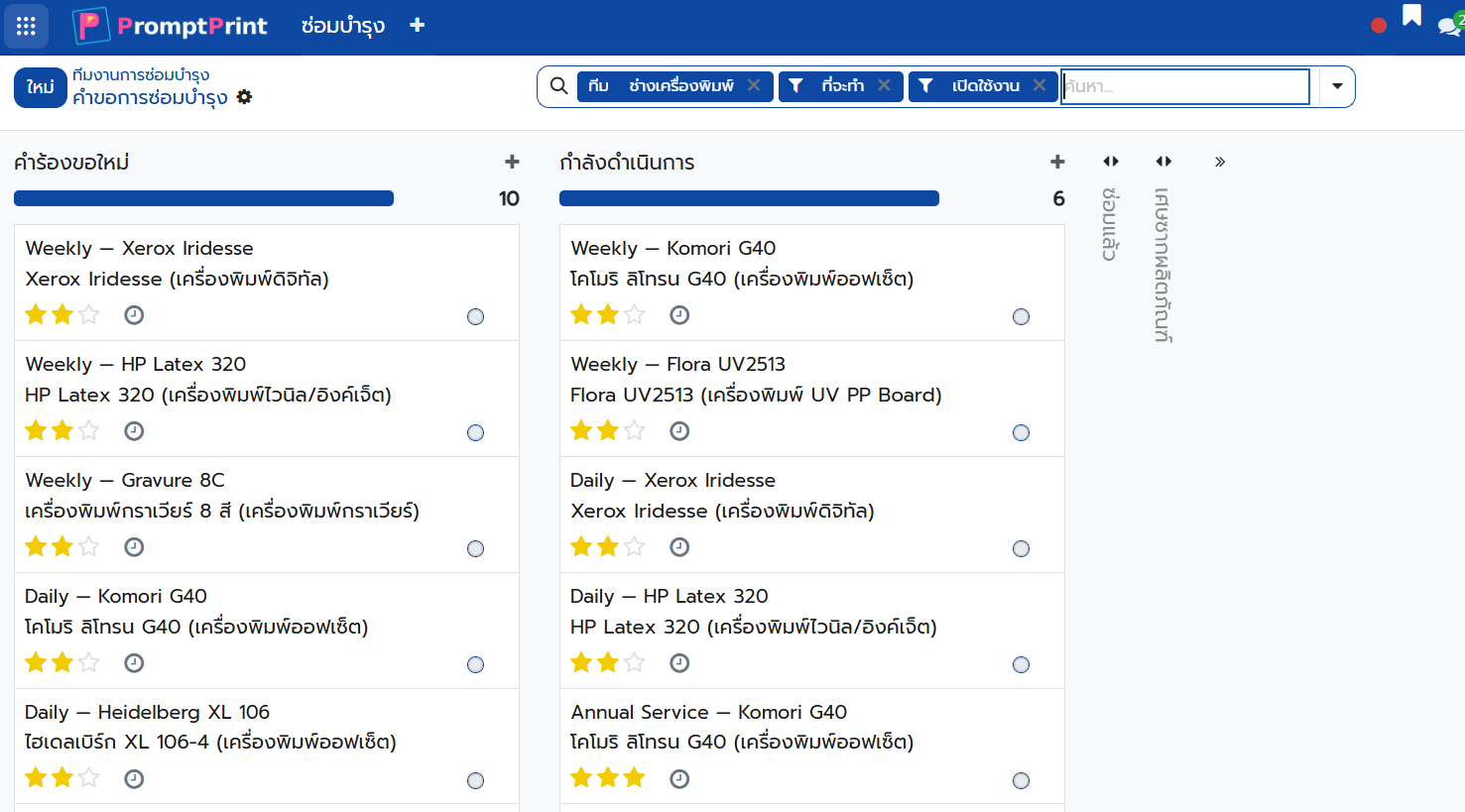Open the Weekly — Xerox Iridesse card
This screenshot has width=1465, height=812.
click(x=267, y=283)
